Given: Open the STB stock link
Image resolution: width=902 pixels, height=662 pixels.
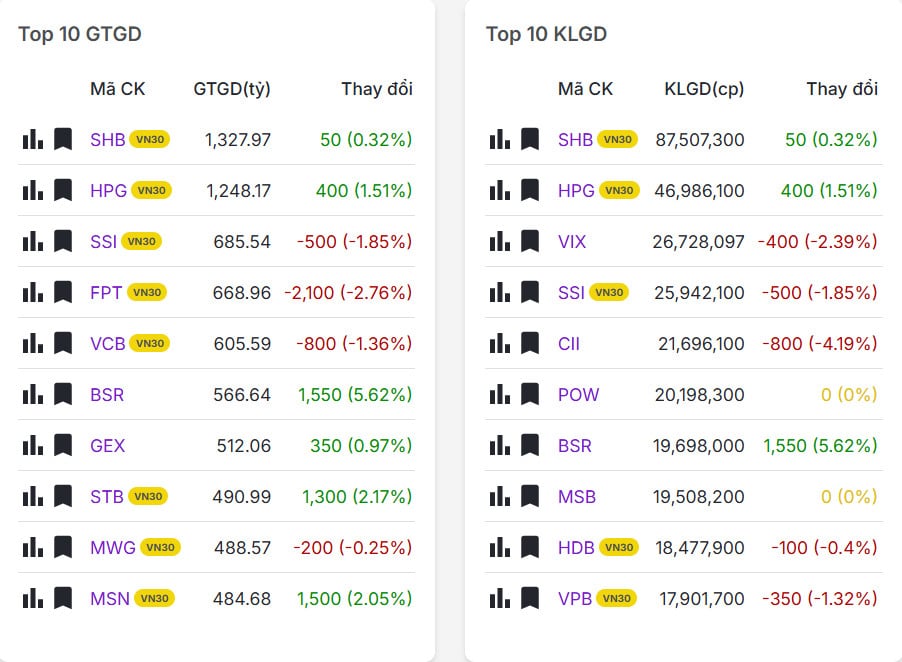Looking at the screenshot, I should point(107,496).
